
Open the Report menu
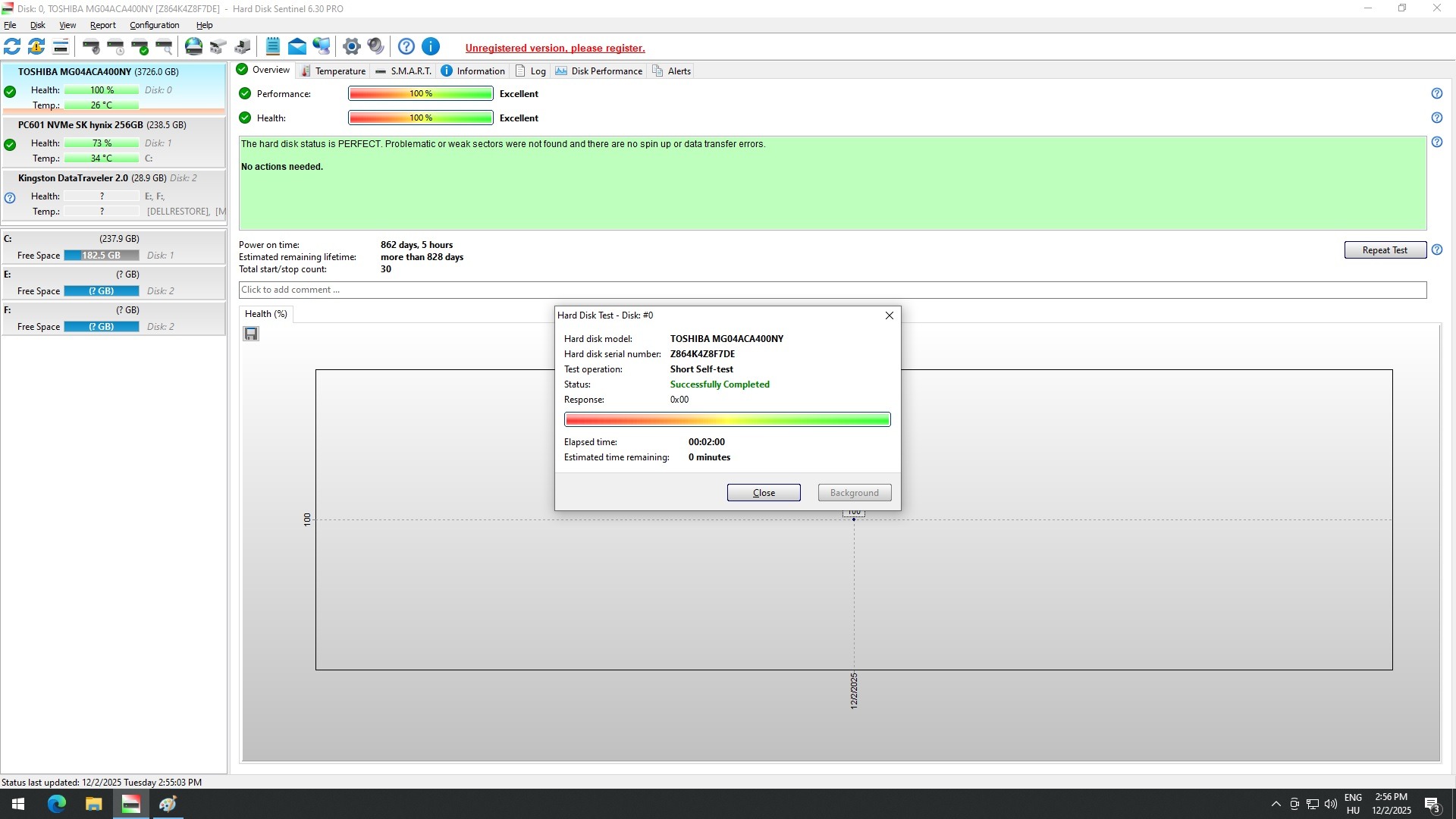(x=102, y=25)
